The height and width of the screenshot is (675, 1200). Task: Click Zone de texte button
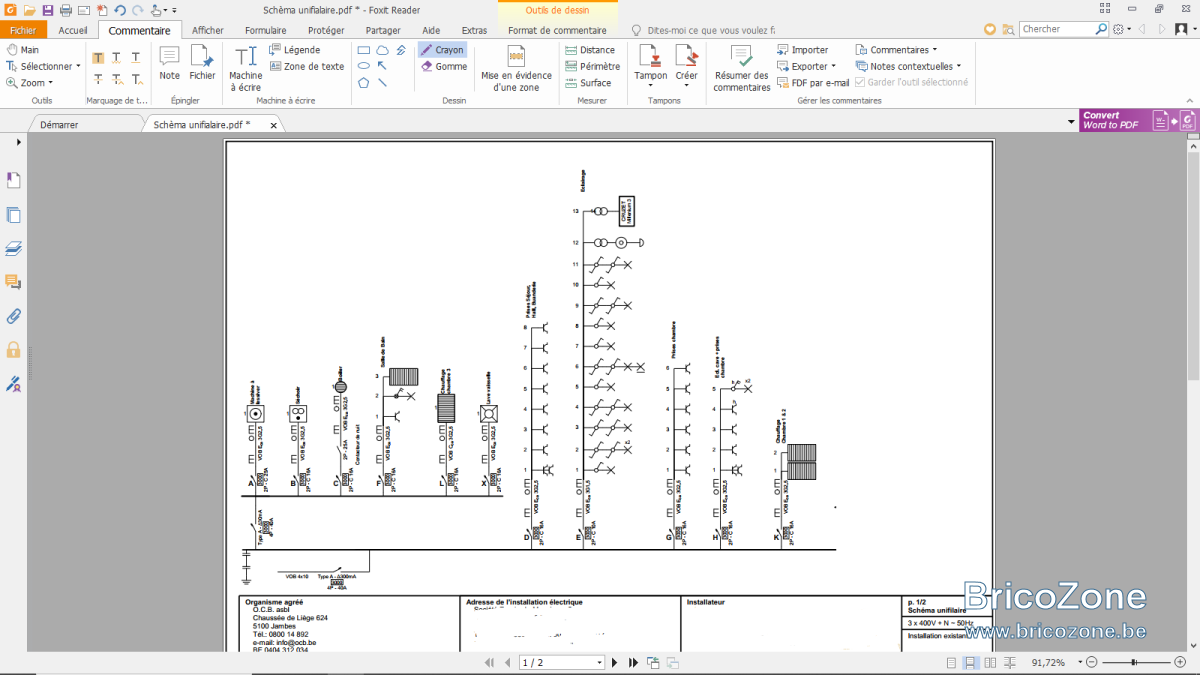coord(306,66)
